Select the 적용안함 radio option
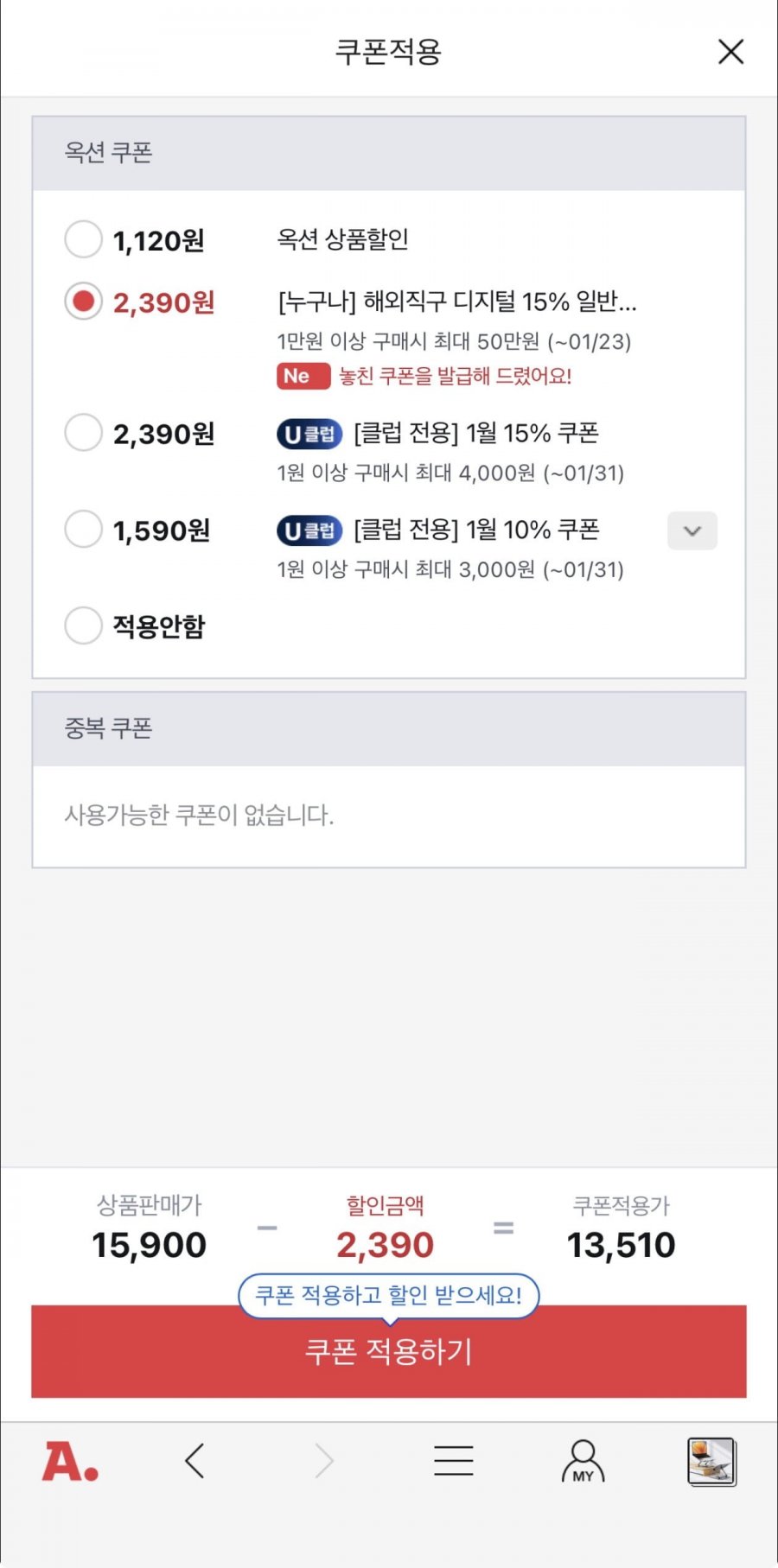778x1568 pixels. point(84,625)
